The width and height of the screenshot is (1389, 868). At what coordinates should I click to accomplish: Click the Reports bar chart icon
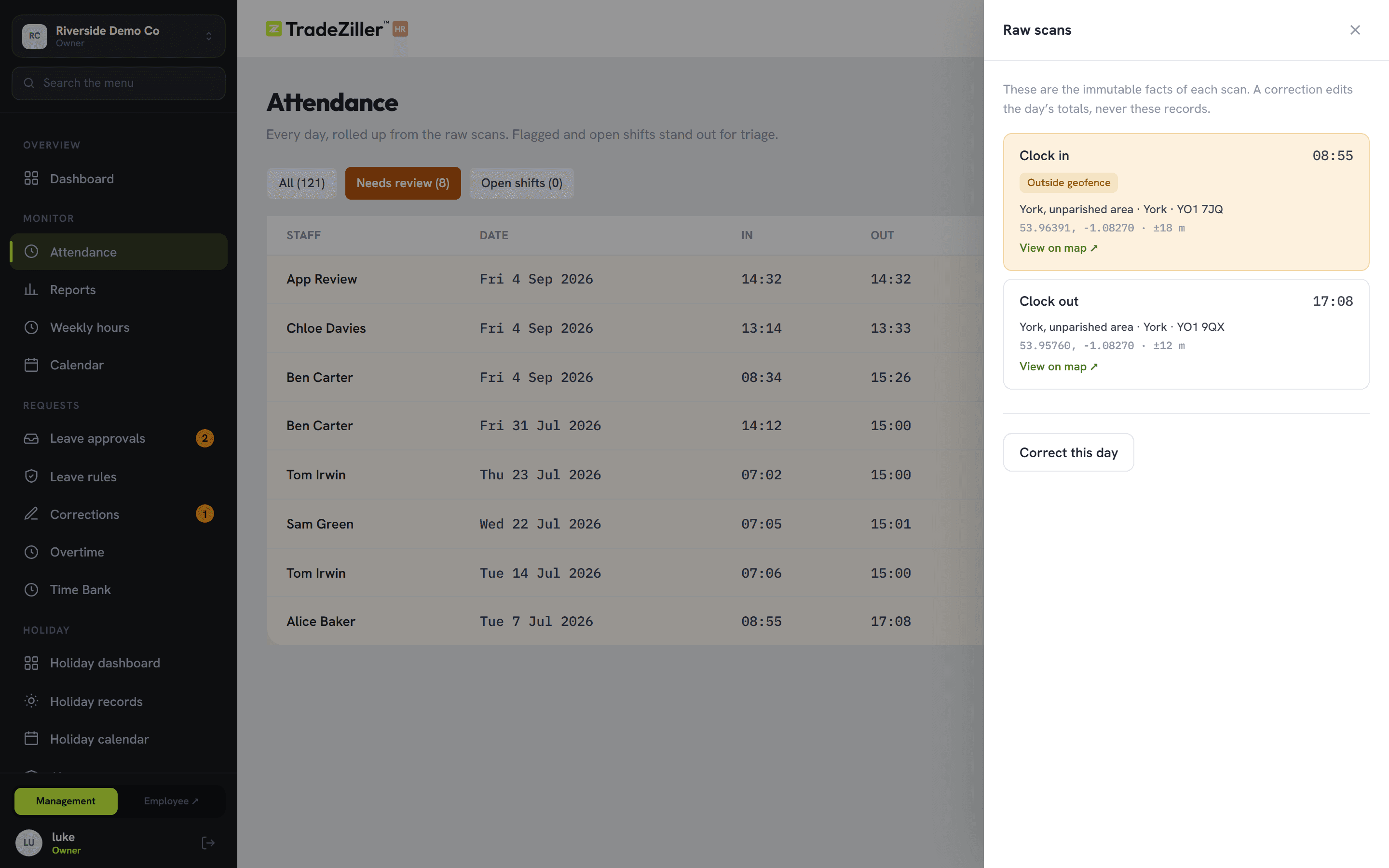point(31,289)
